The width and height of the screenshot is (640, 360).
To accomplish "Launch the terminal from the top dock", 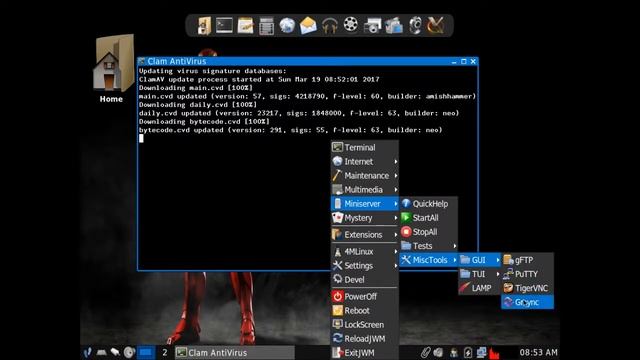I will point(224,25).
